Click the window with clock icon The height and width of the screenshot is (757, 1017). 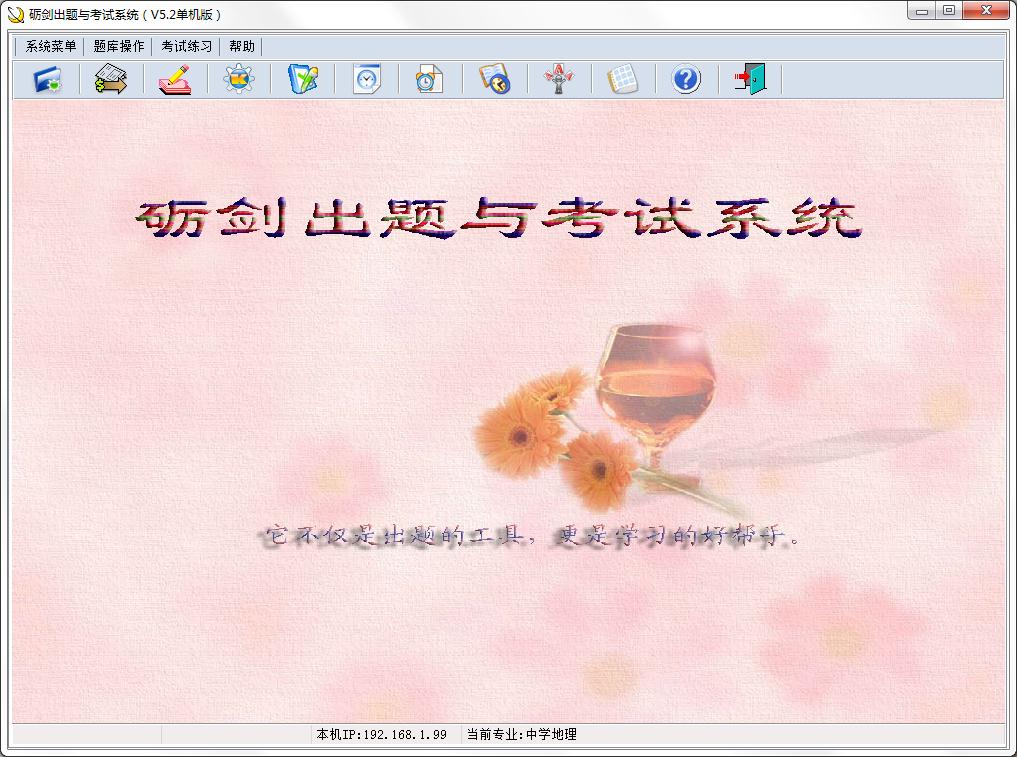pyautogui.click(x=367, y=80)
